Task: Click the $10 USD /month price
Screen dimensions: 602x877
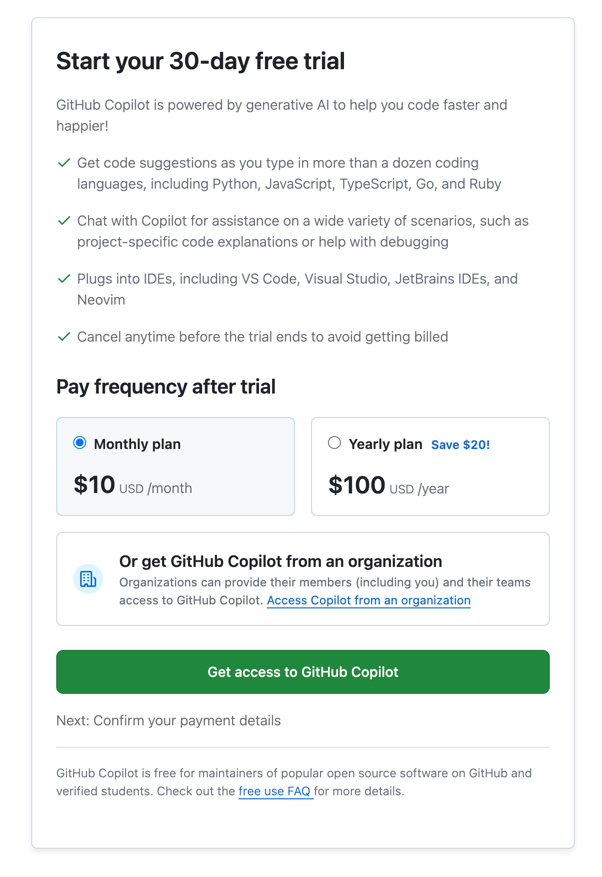Action: 133,486
